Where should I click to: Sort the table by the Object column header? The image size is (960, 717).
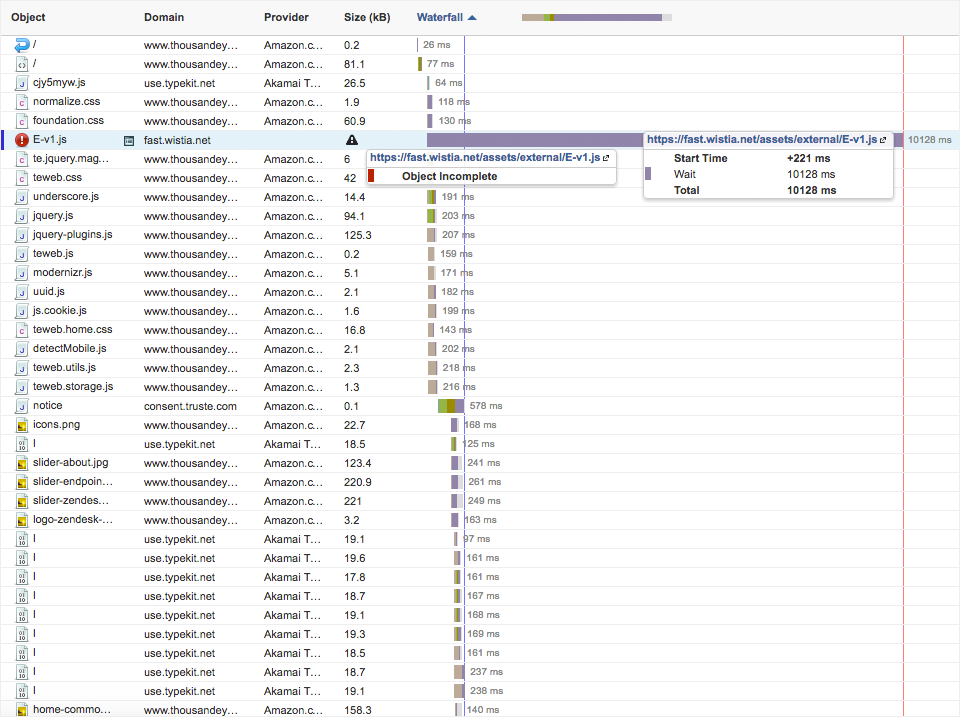coord(28,17)
